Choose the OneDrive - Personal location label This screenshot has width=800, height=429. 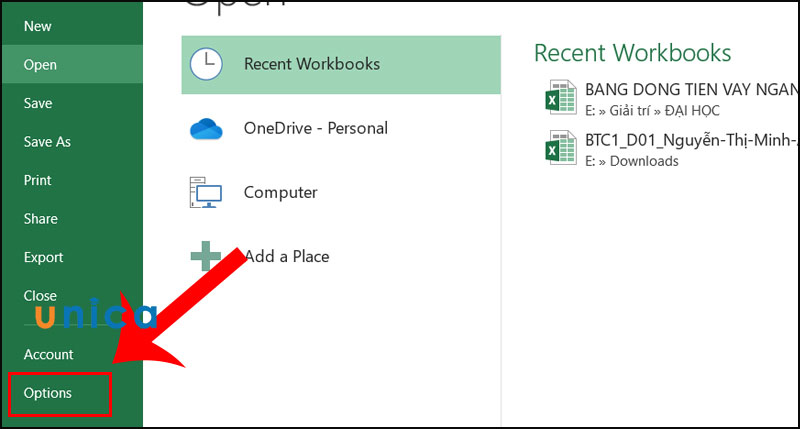point(315,128)
